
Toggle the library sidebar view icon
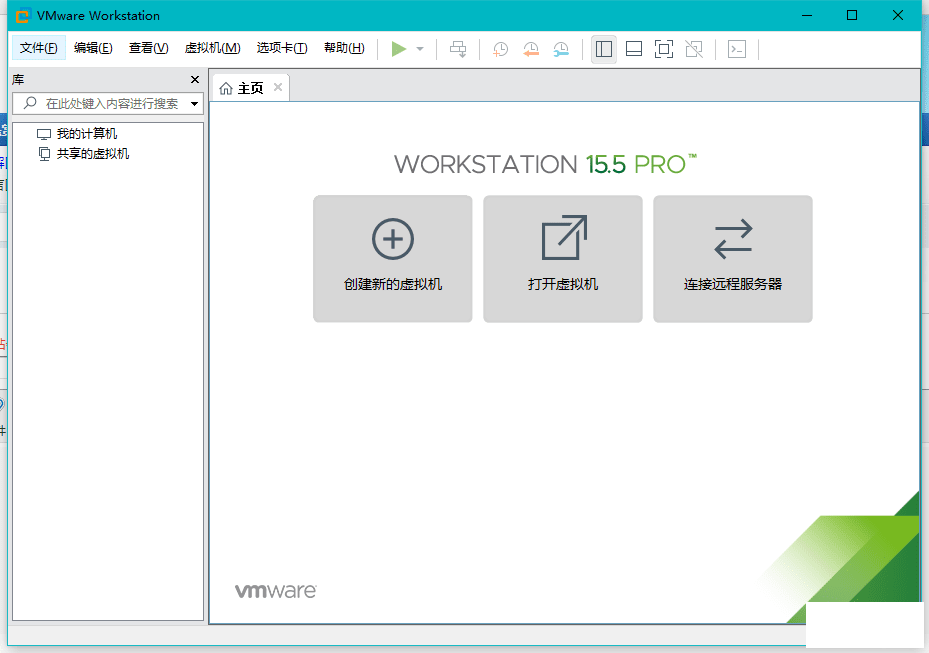tap(604, 49)
